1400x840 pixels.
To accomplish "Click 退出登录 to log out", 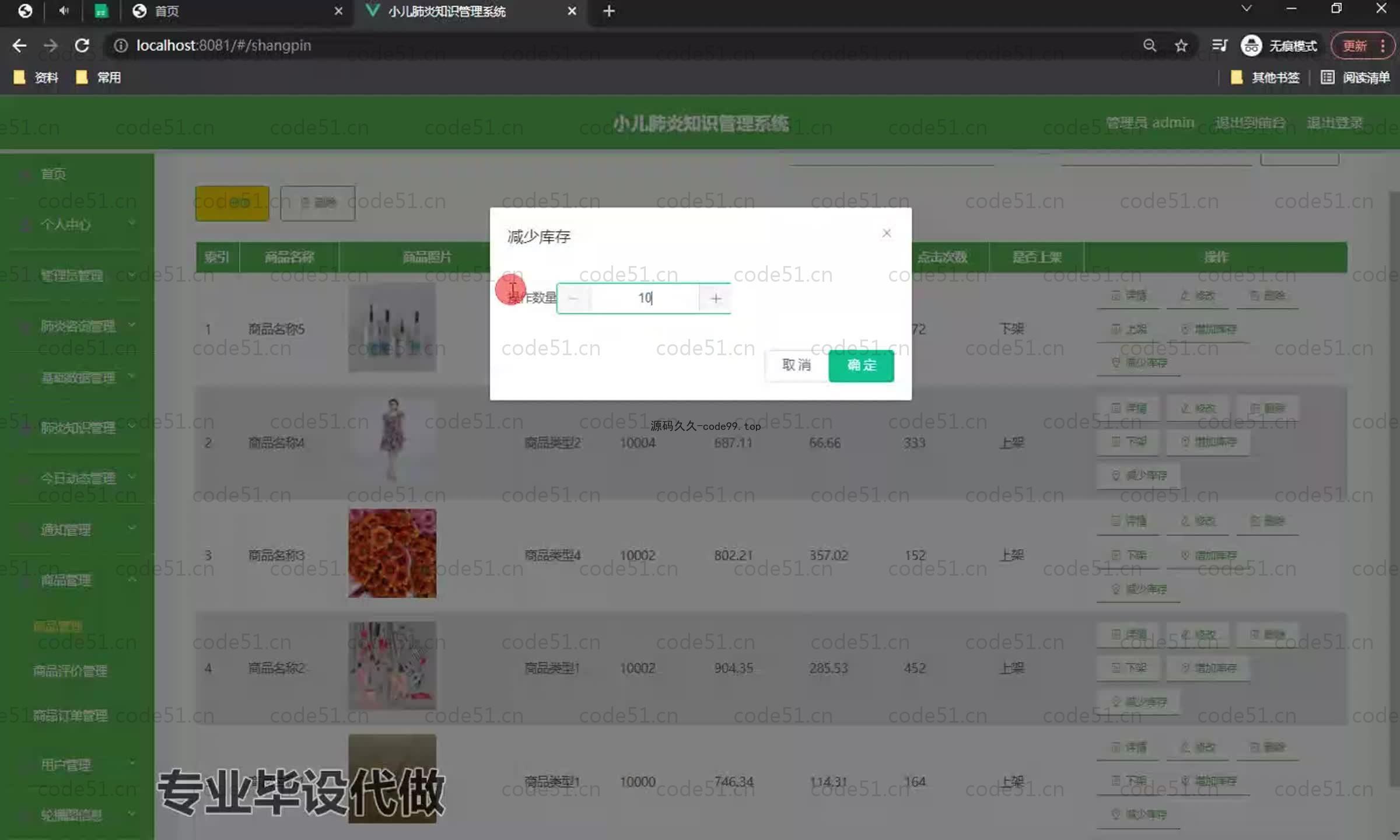I will (x=1335, y=123).
